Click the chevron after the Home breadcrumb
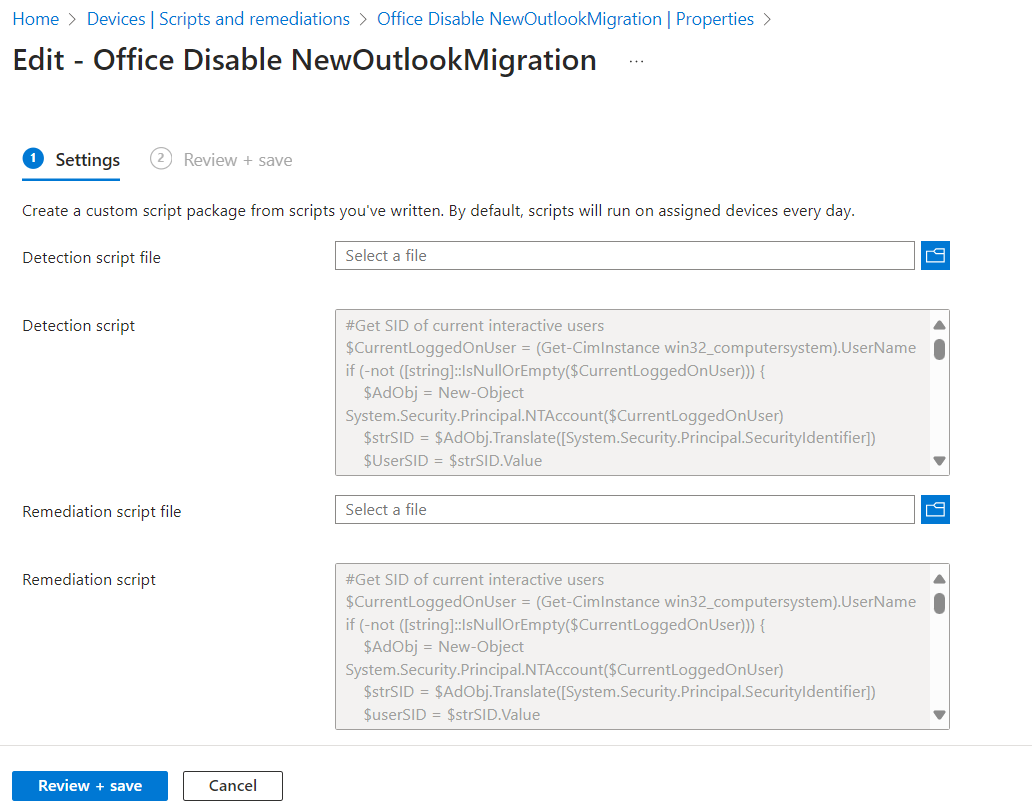The width and height of the screenshot is (1032, 807). (x=73, y=20)
